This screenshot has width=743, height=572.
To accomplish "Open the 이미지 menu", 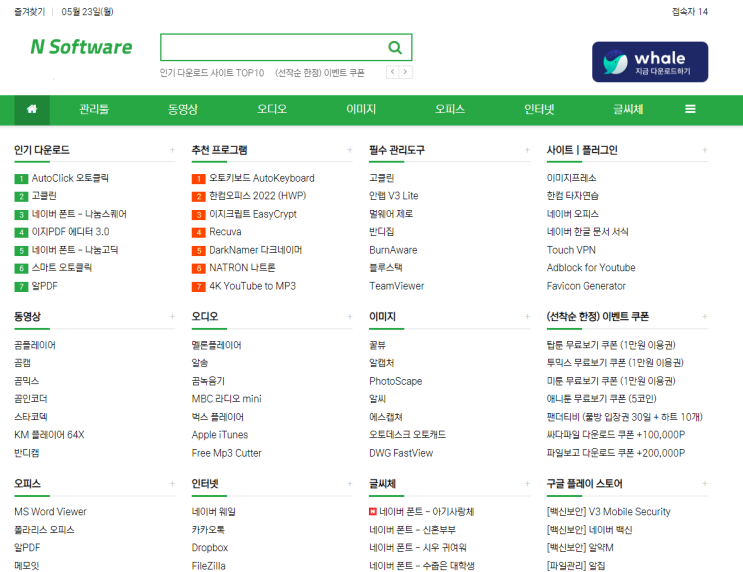I will (361, 109).
